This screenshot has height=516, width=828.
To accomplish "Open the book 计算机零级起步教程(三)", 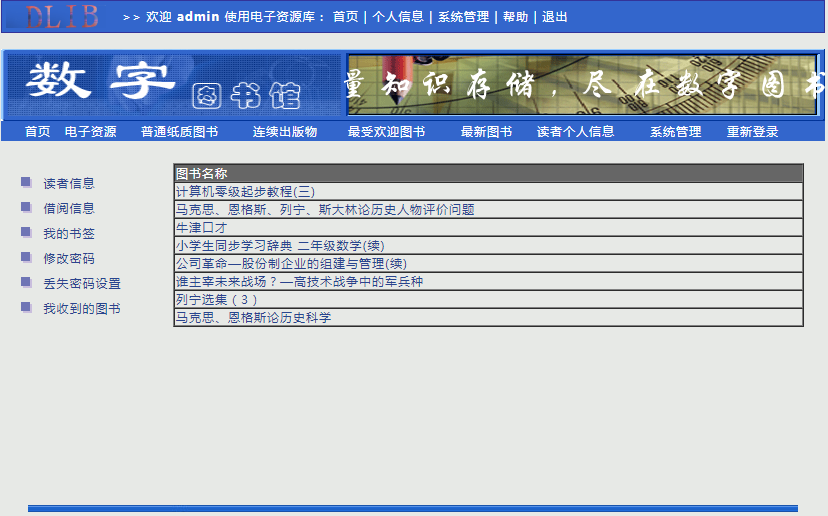I will [x=245, y=192].
